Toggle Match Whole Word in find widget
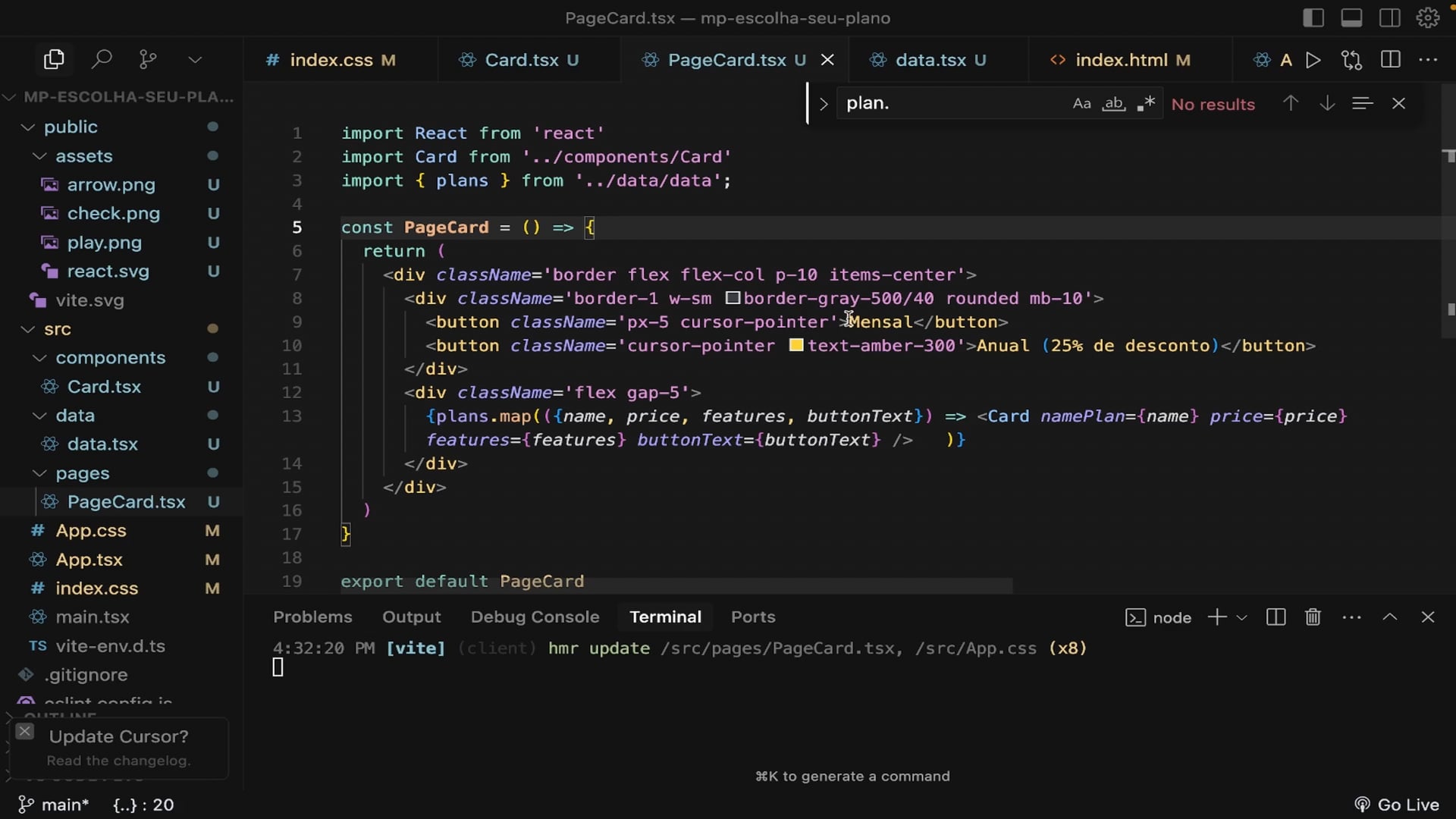The width and height of the screenshot is (1456, 819). (x=1113, y=104)
